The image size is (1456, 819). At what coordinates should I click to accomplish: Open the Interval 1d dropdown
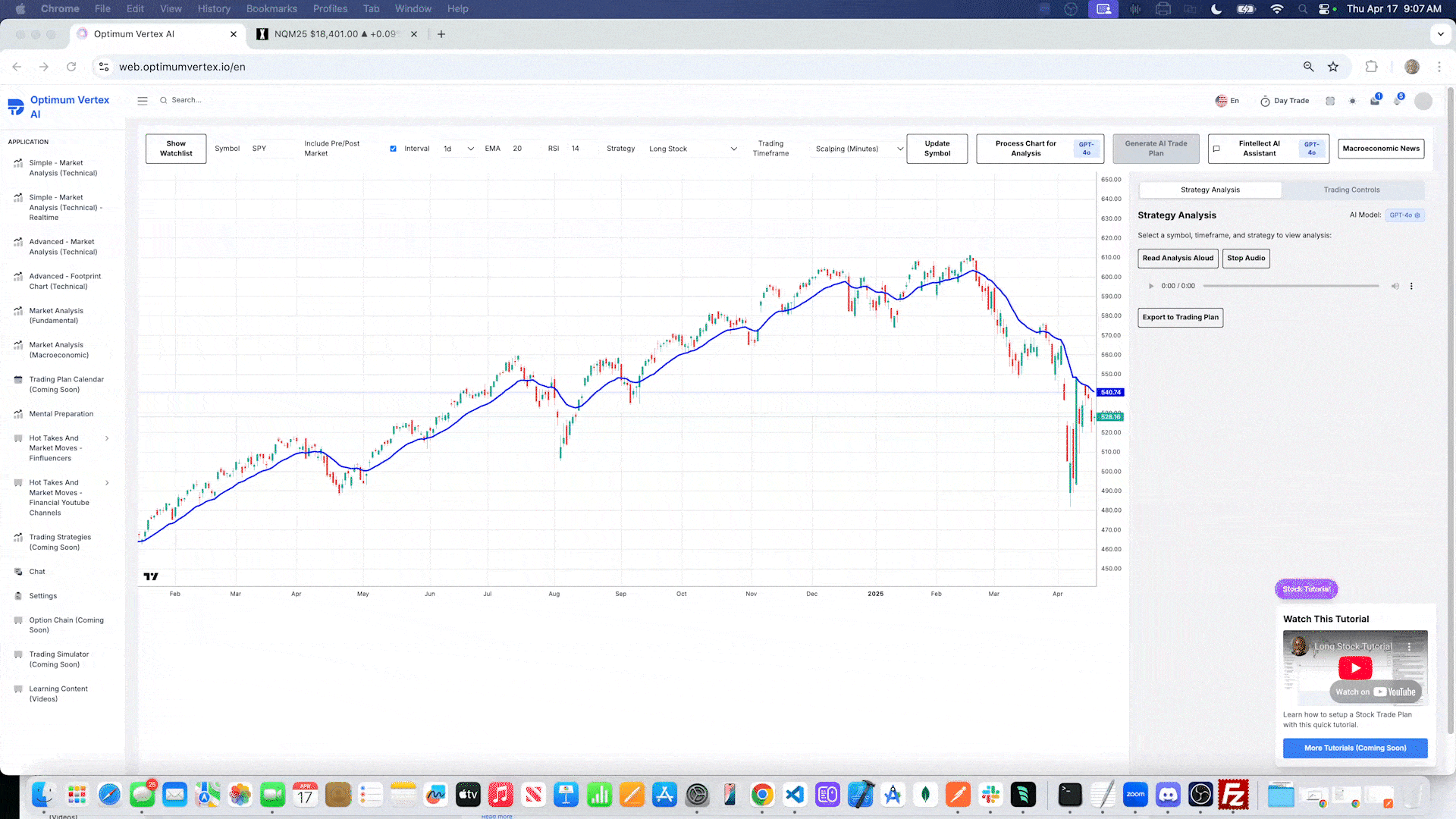(x=459, y=149)
